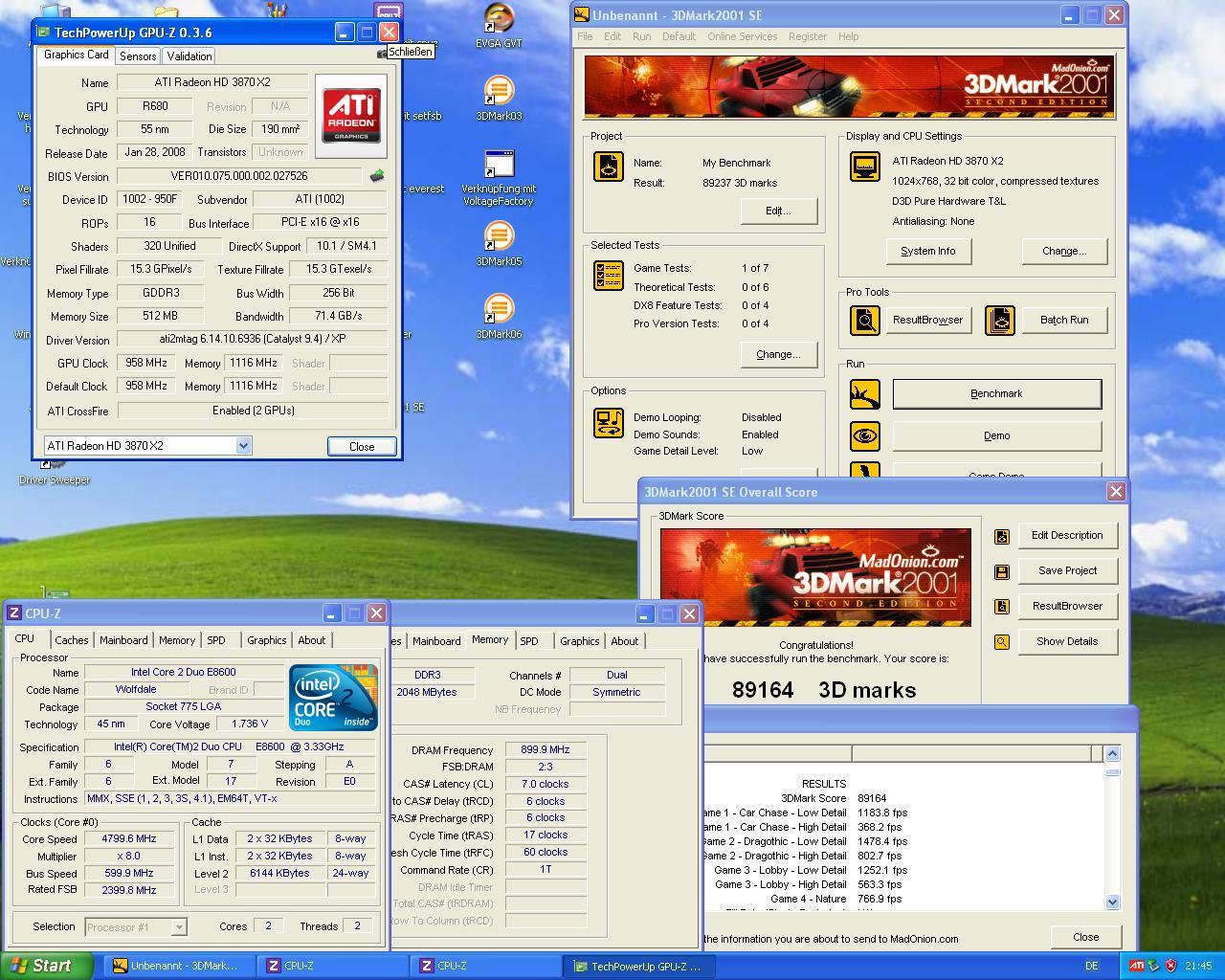Open the 3DMark05 desktop shortcut
The width and height of the screenshot is (1225, 980).
click(x=499, y=244)
